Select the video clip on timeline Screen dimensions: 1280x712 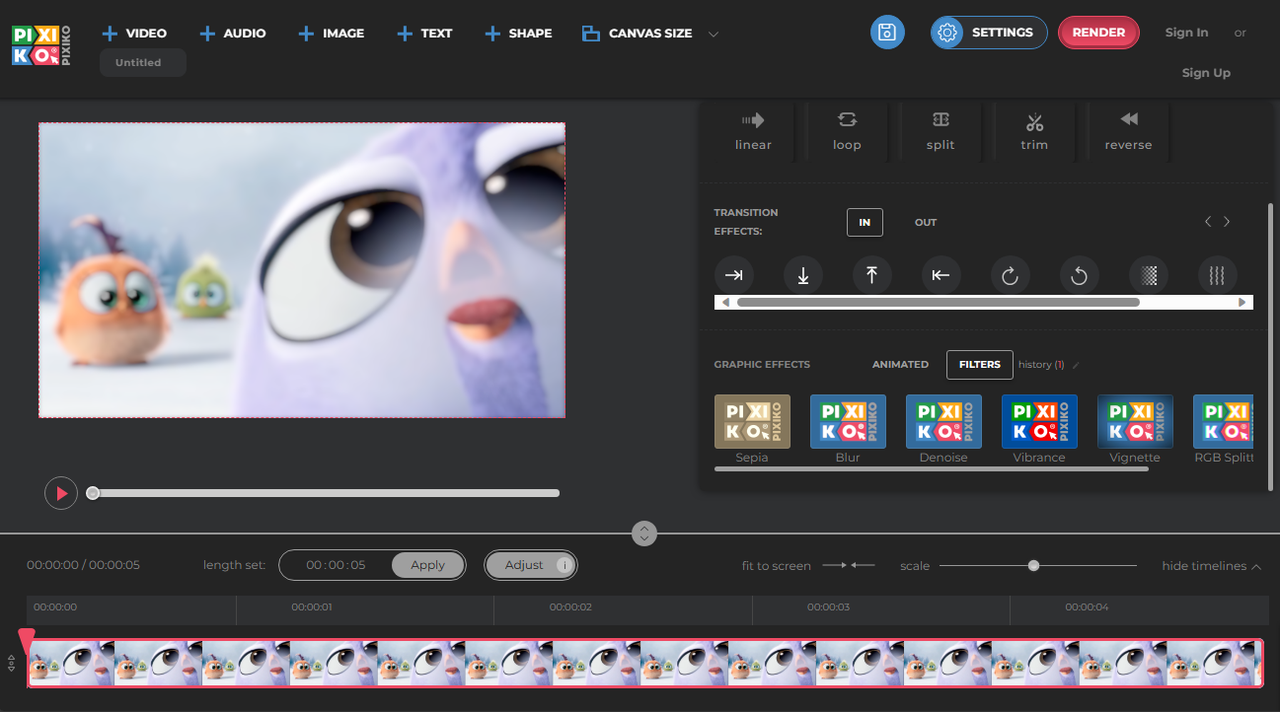point(645,663)
